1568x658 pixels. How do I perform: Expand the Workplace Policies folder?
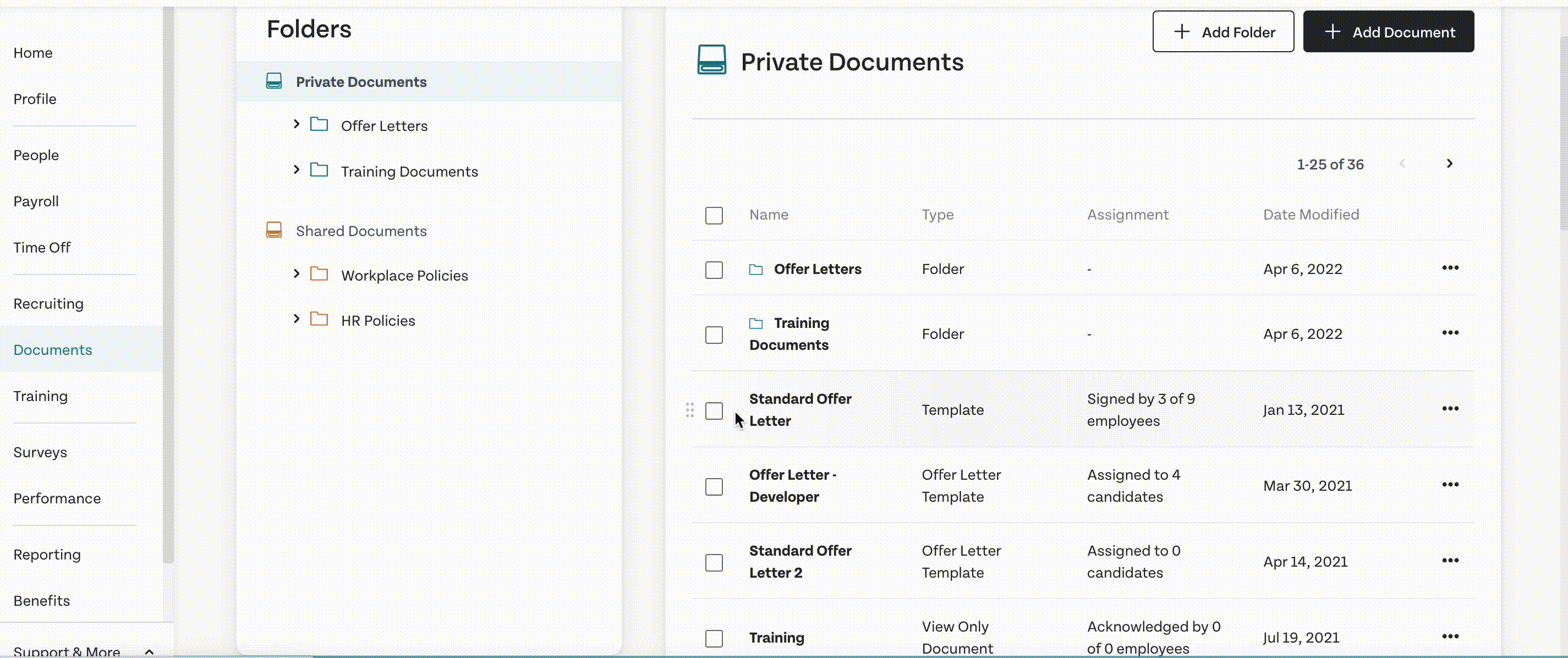pos(297,274)
